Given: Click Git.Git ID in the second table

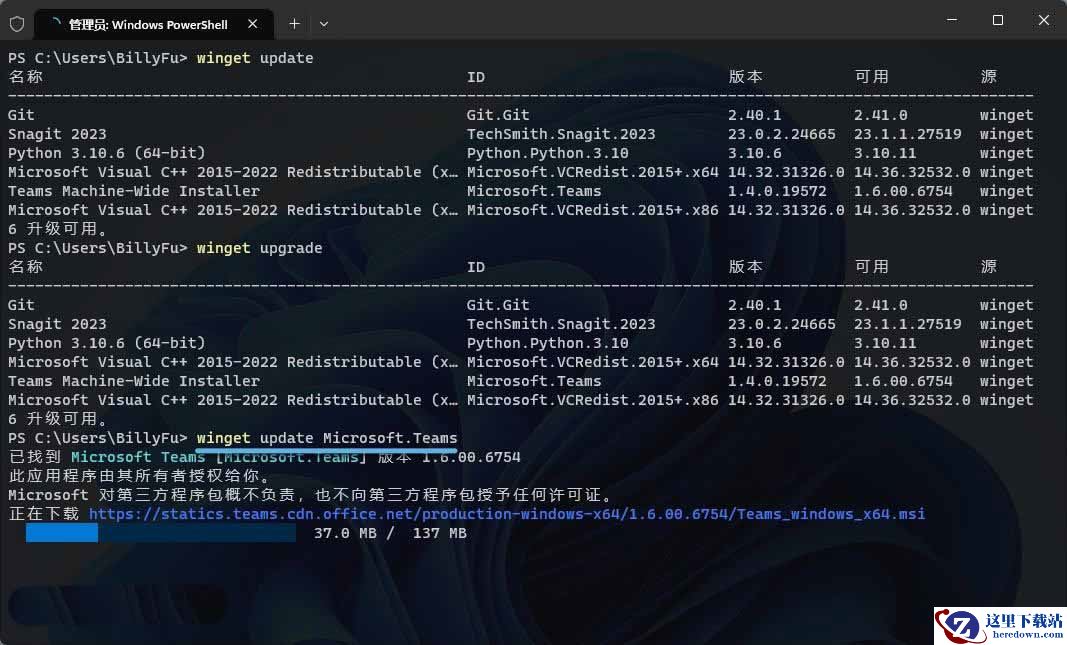Looking at the screenshot, I should click(x=498, y=305).
